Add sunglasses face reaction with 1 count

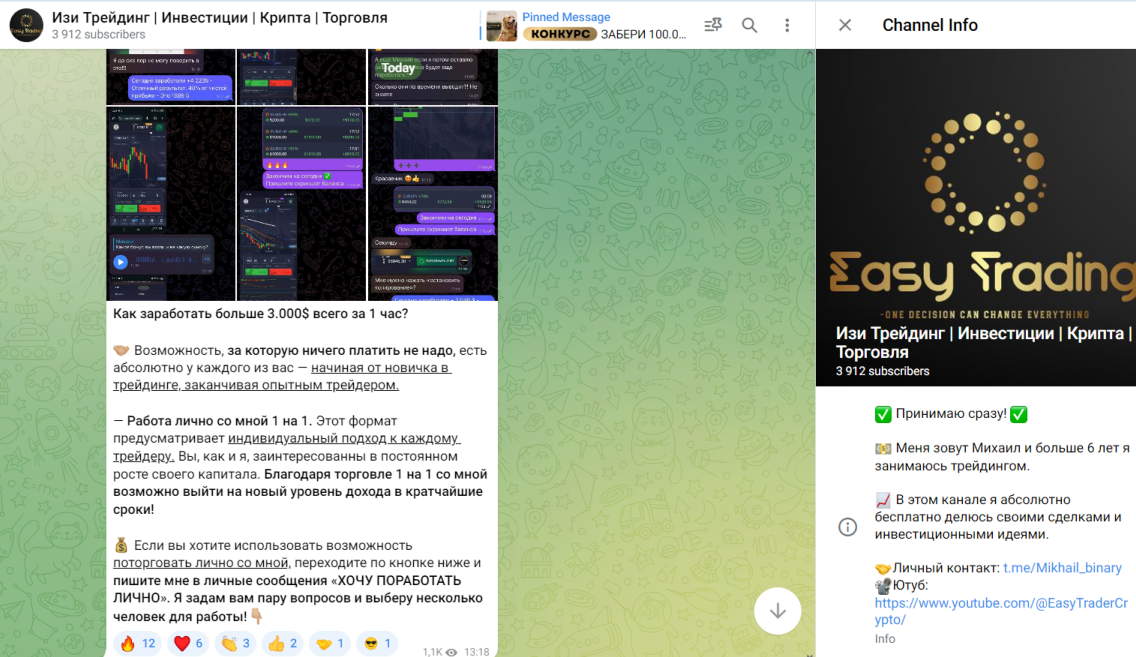click(x=377, y=643)
